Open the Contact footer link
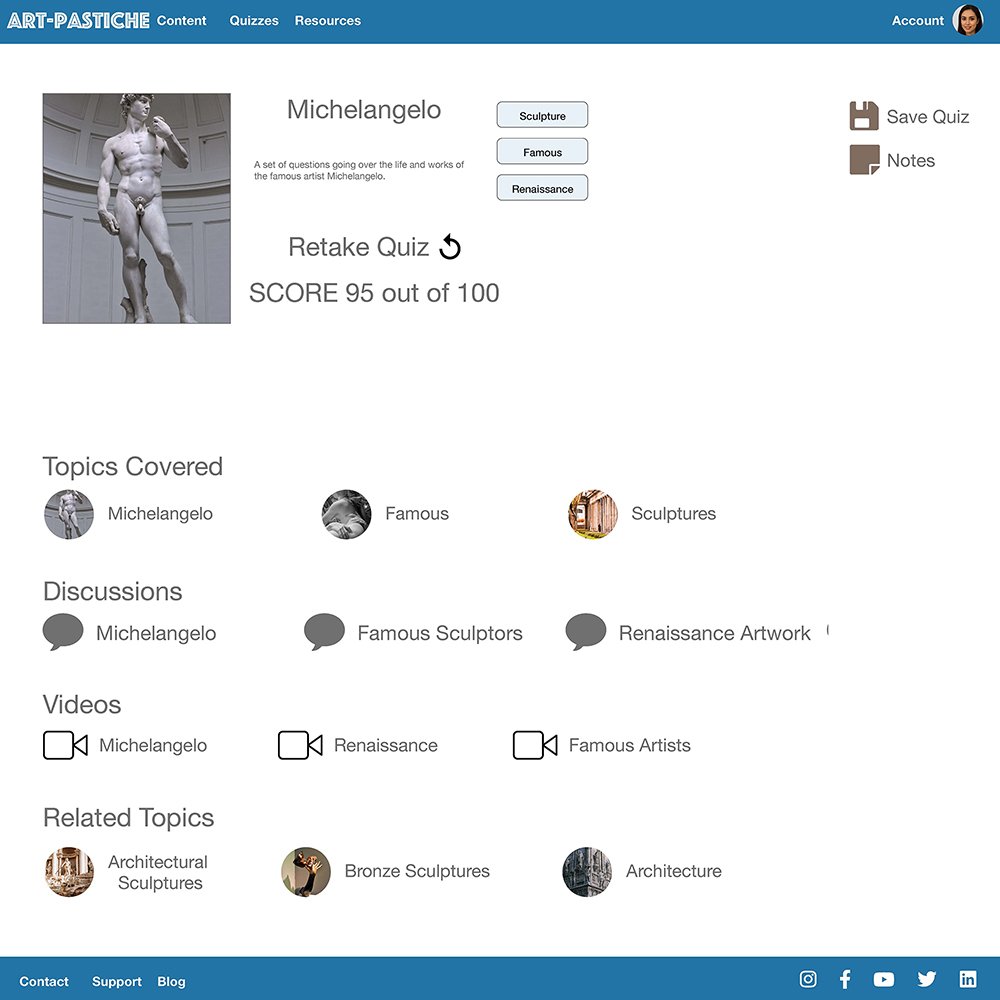The image size is (1000, 1000). pos(44,982)
